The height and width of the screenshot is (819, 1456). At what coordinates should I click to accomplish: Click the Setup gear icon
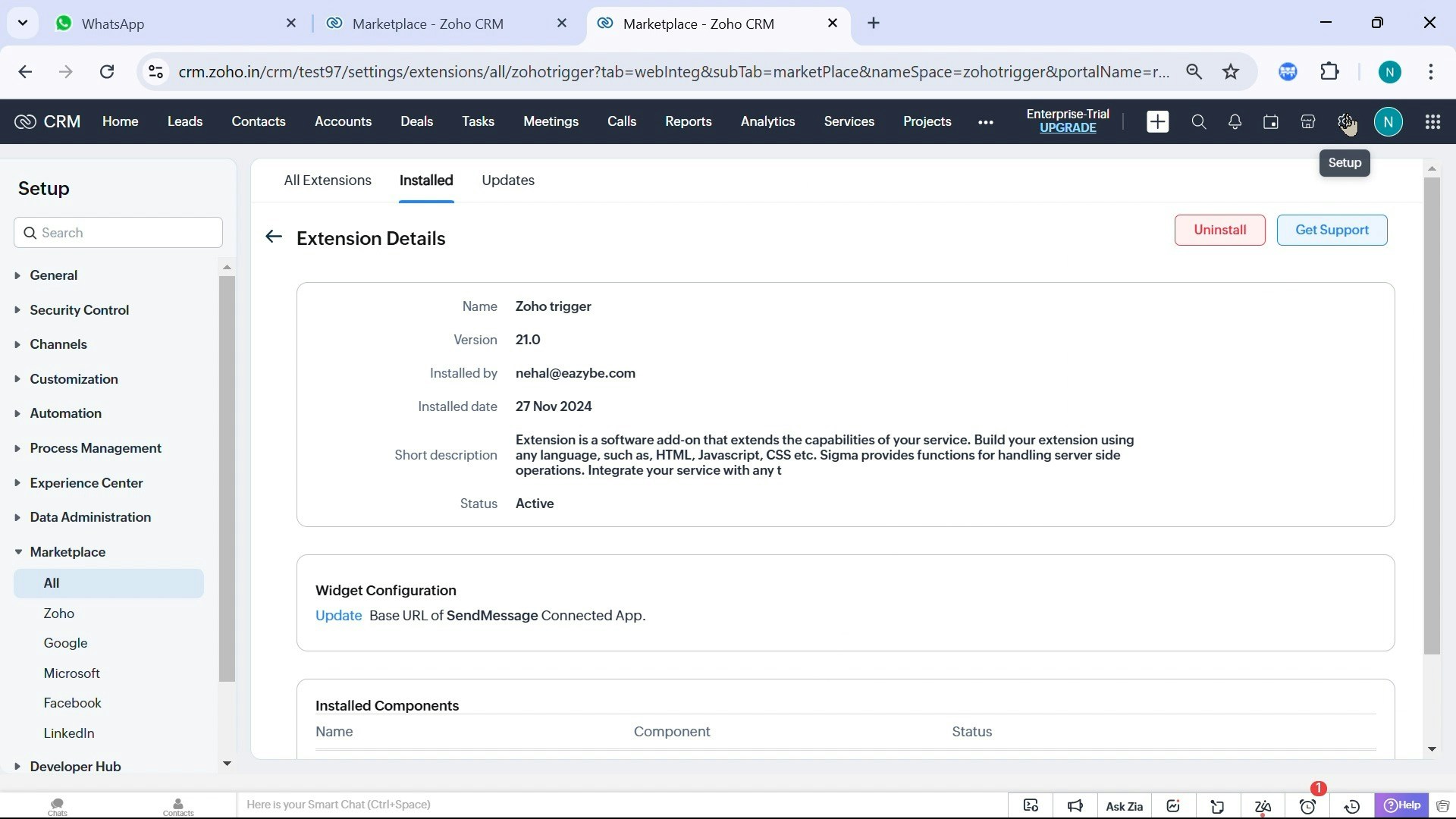[x=1345, y=121]
